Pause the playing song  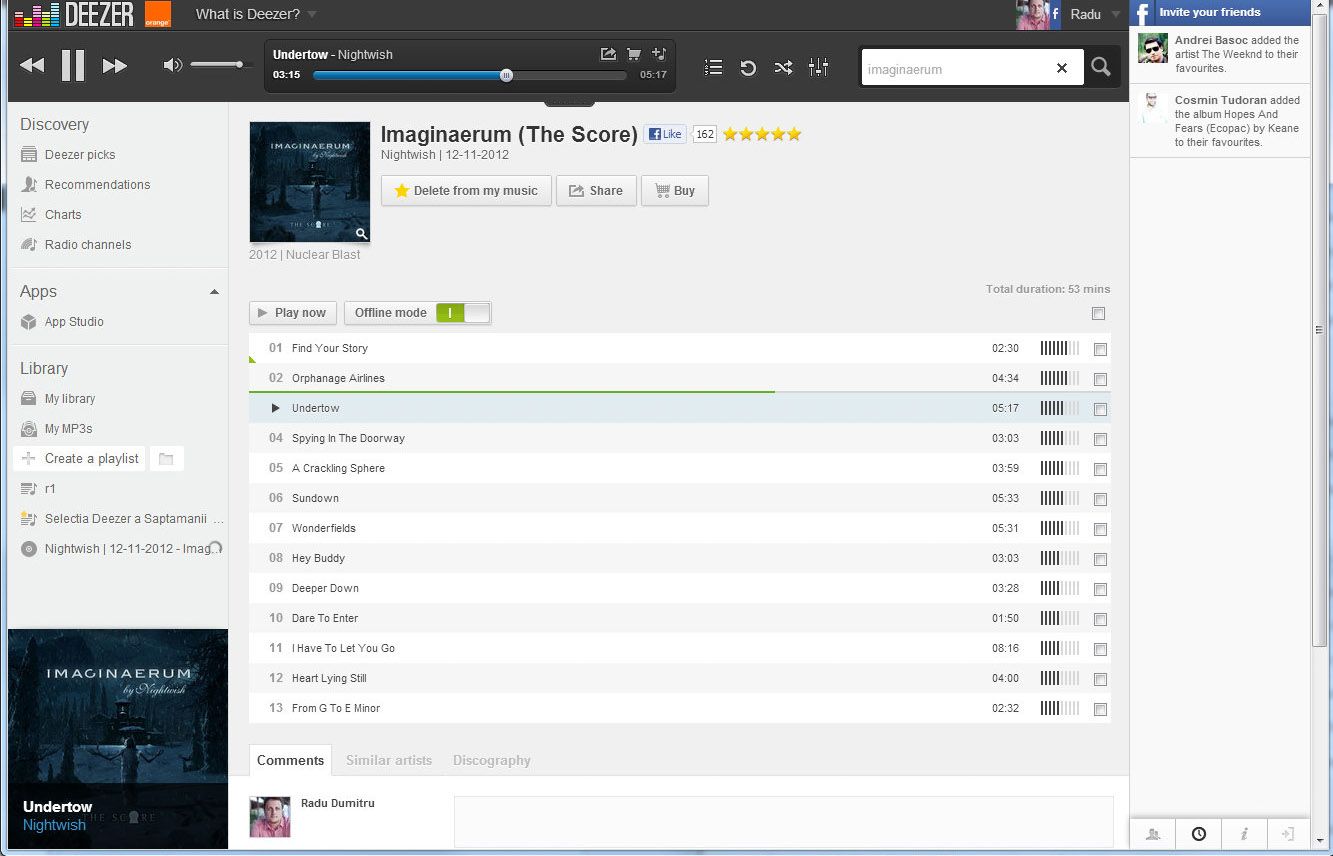click(x=73, y=65)
